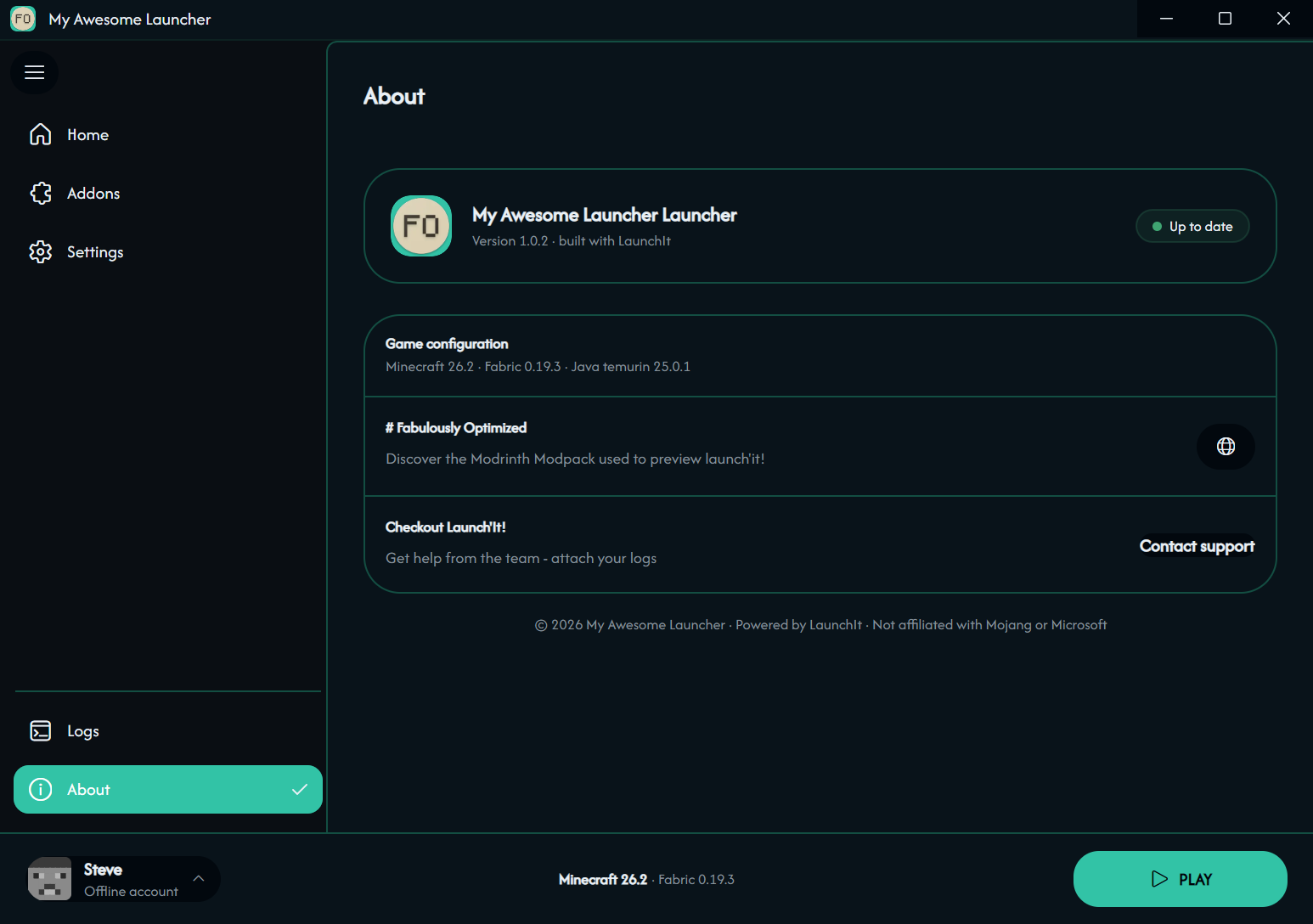Open Fabulously Optimized globe website button

(x=1226, y=447)
